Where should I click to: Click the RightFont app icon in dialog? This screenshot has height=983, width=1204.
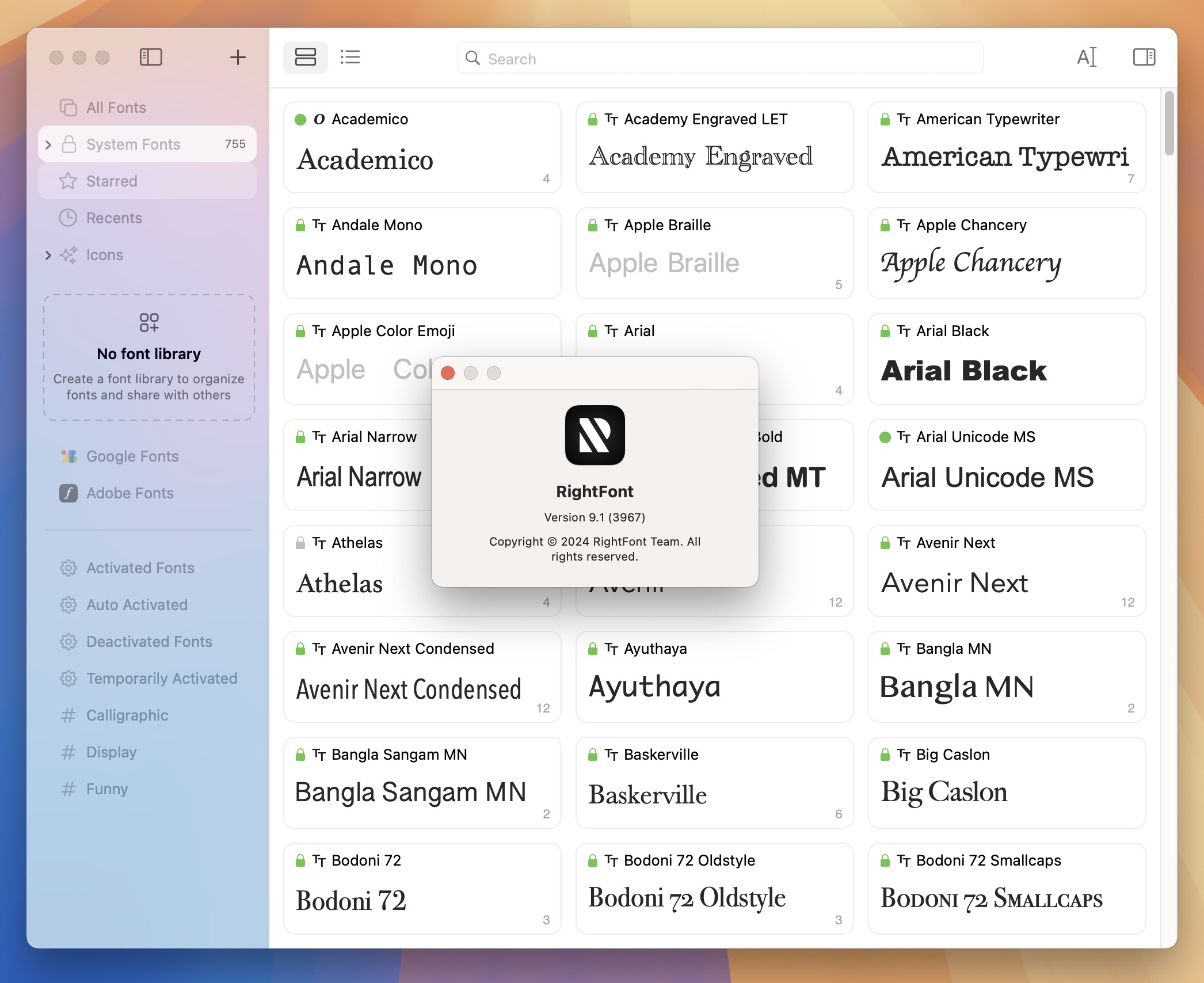[594, 436]
